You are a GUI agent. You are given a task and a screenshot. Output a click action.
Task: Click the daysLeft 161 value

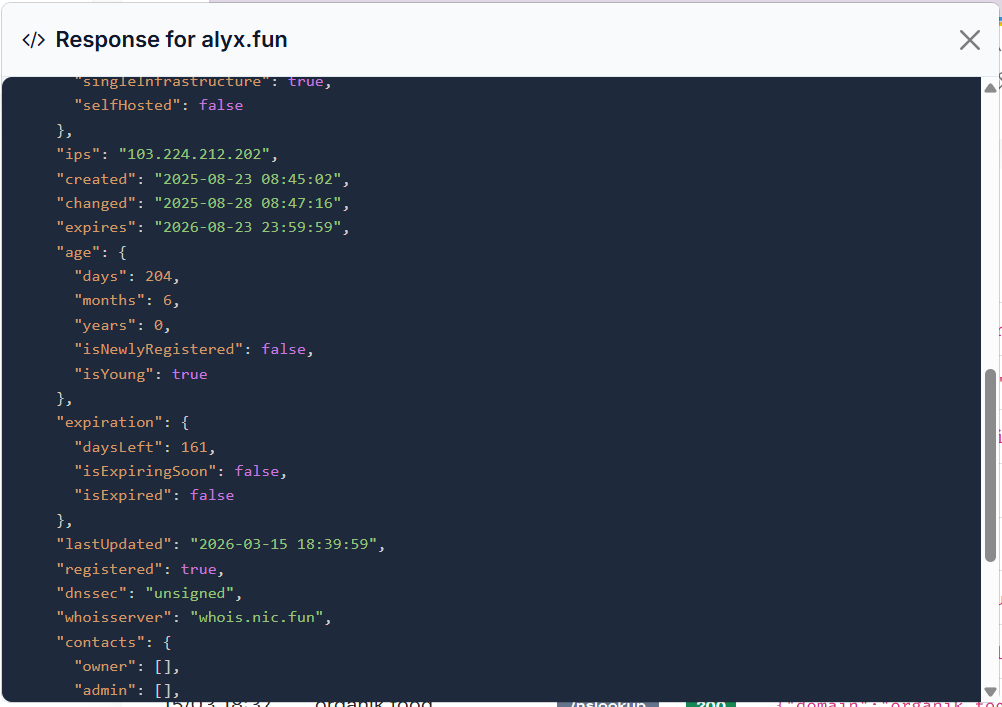tap(194, 446)
